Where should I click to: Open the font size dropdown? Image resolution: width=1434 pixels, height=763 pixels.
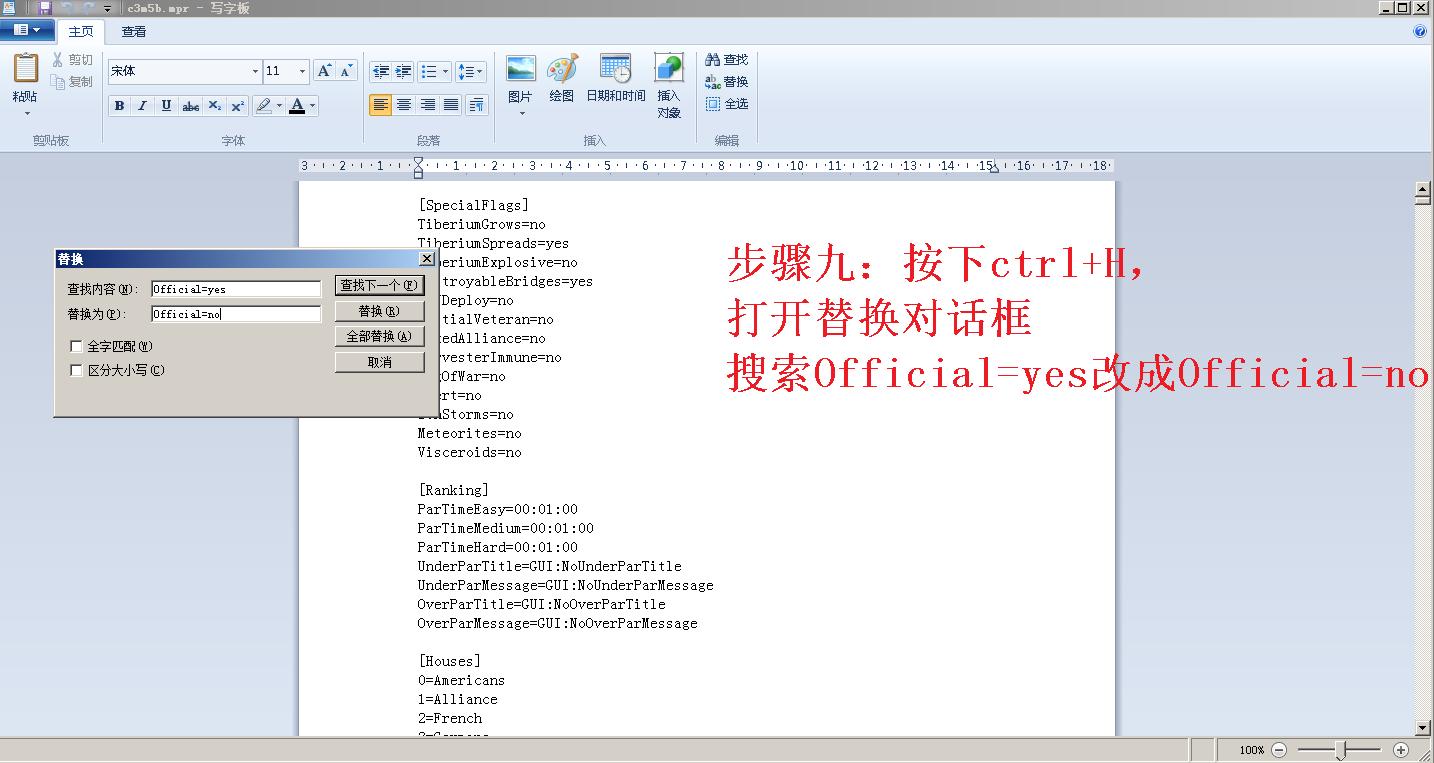[302, 72]
